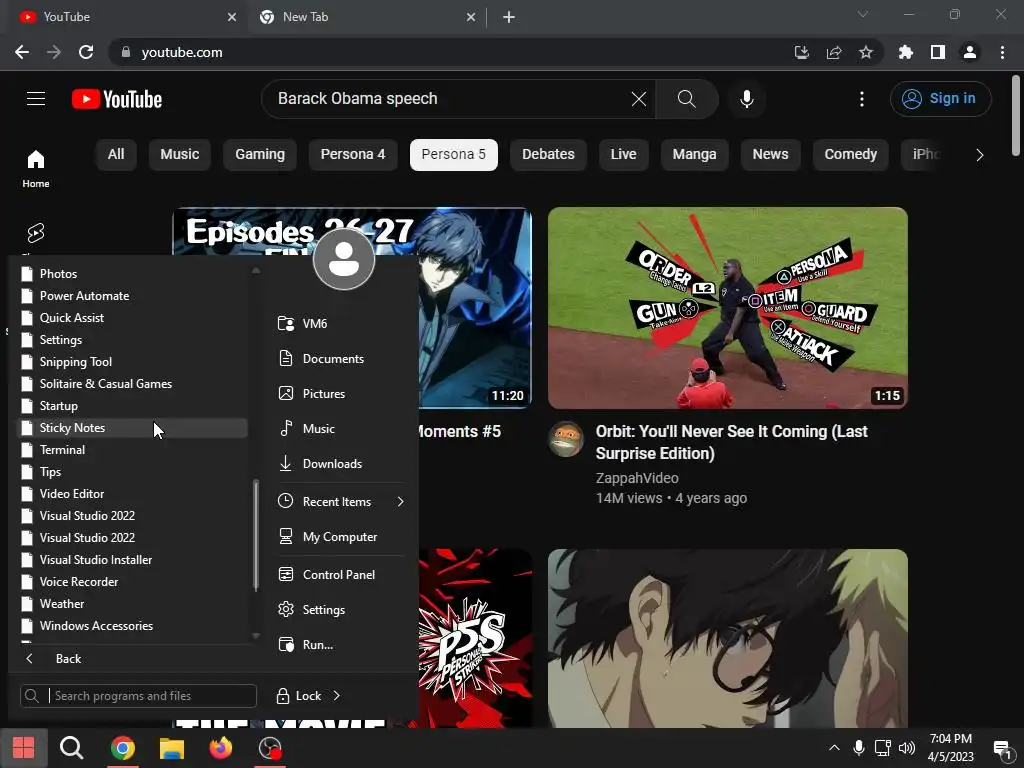Image resolution: width=1024 pixels, height=768 pixels.
Task: Share this page icon in address bar
Action: 834,52
